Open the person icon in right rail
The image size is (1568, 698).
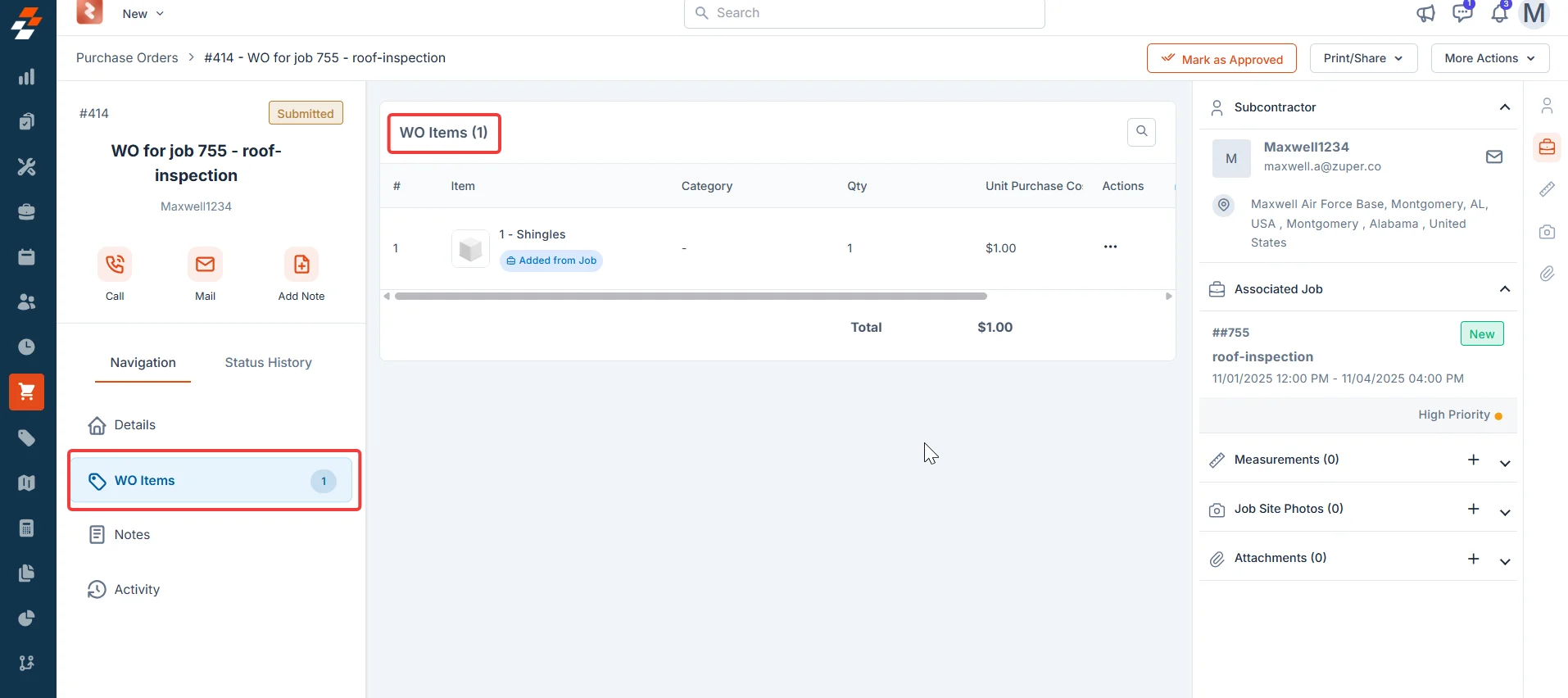[1547, 106]
